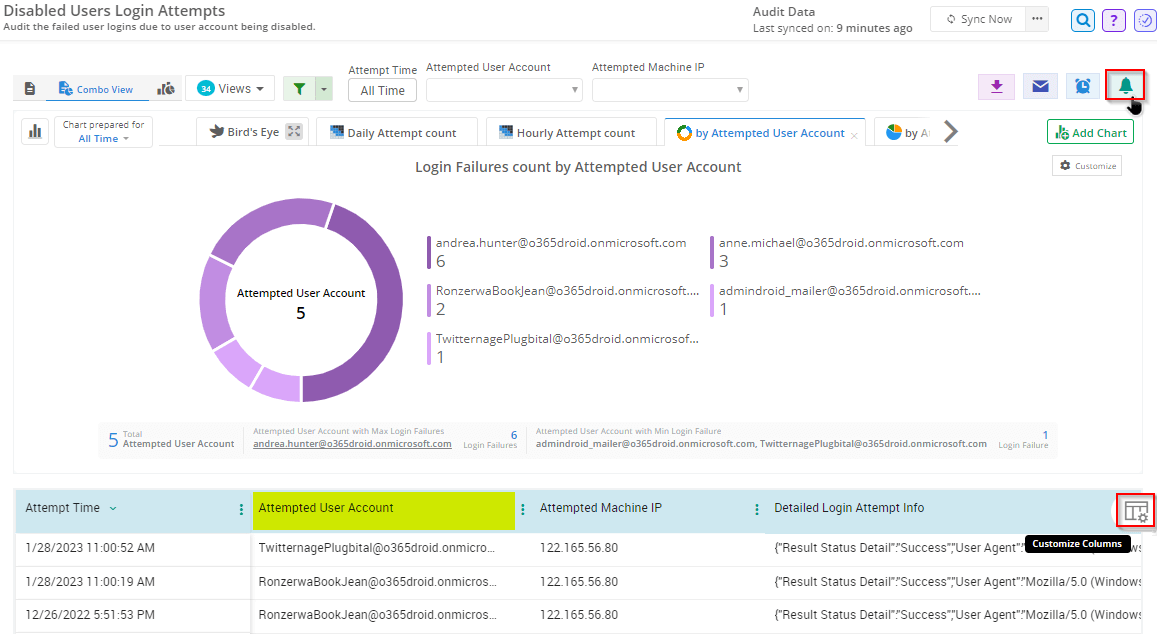The width and height of the screenshot is (1157, 634).
Task: Open the Hourly Attempt count tab
Action: coord(567,133)
